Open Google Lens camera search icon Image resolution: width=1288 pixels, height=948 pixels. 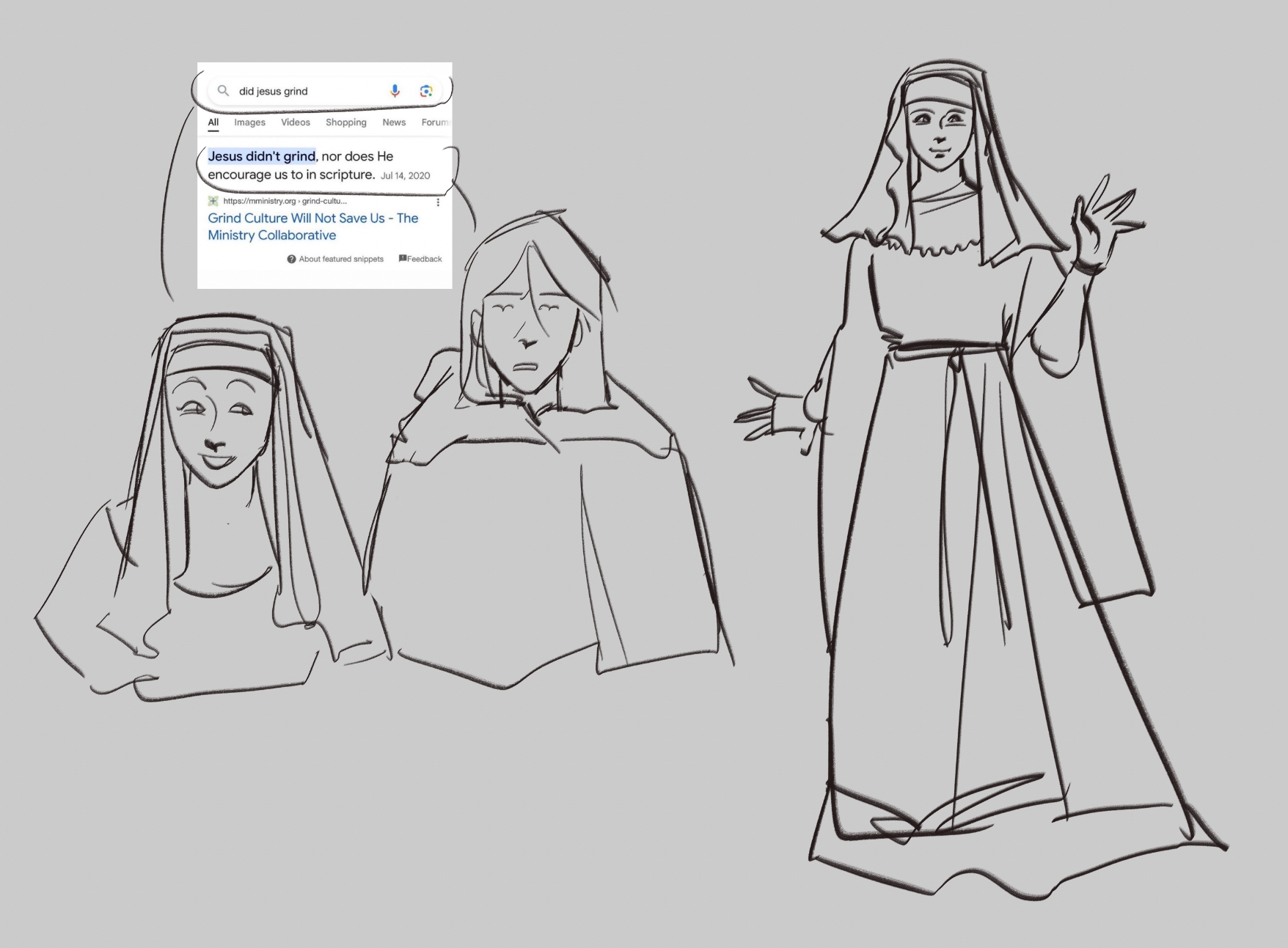426,91
